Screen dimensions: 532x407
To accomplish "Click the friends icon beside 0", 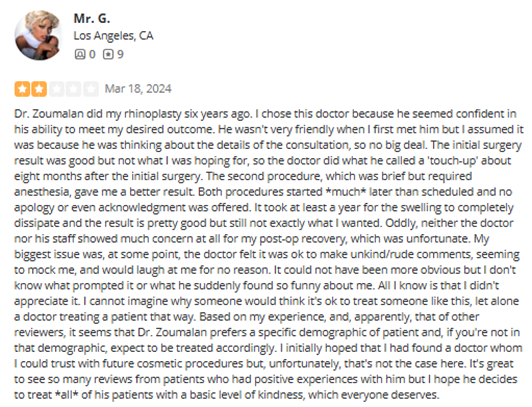I will [80, 54].
